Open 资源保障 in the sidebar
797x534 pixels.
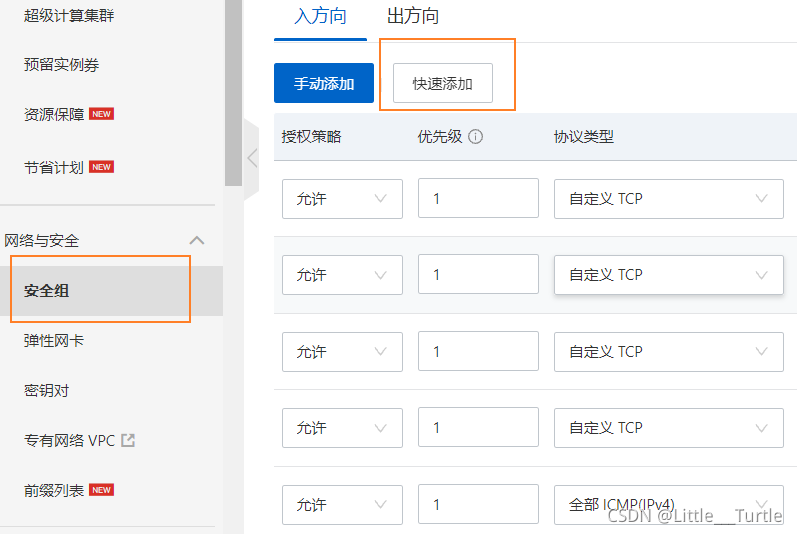pyautogui.click(x=54, y=114)
